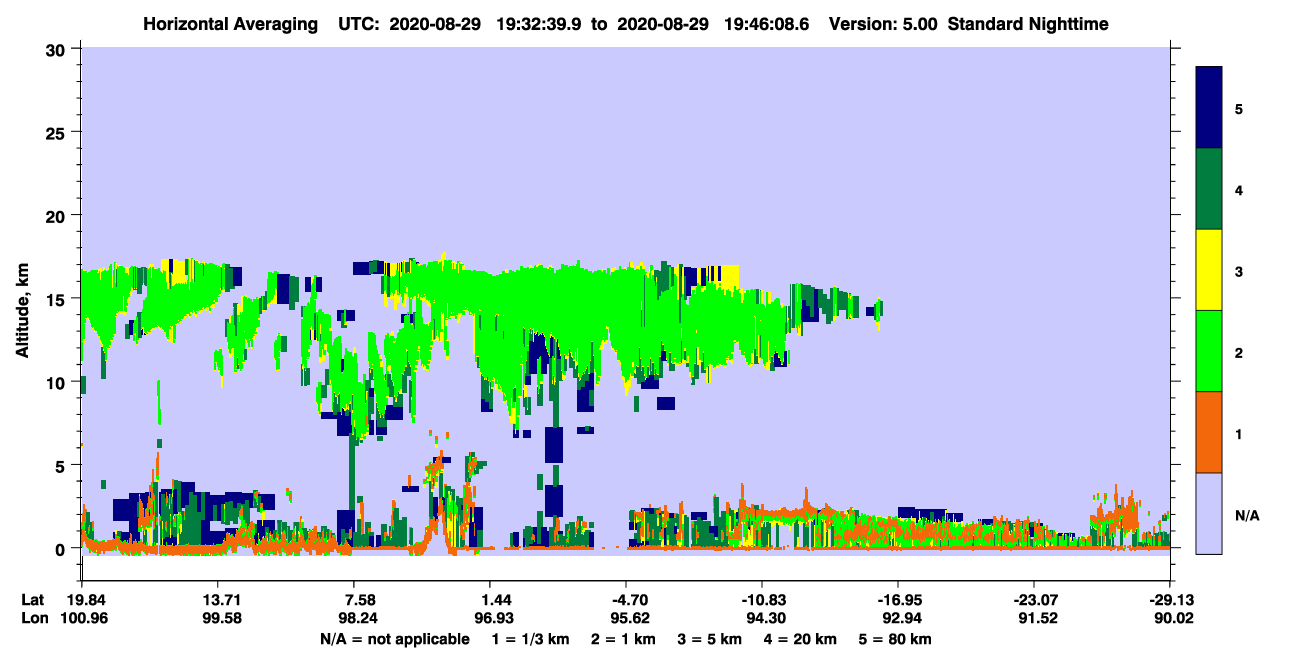
Task: Click legend text '4 = 20 km'
Action: (x=799, y=639)
